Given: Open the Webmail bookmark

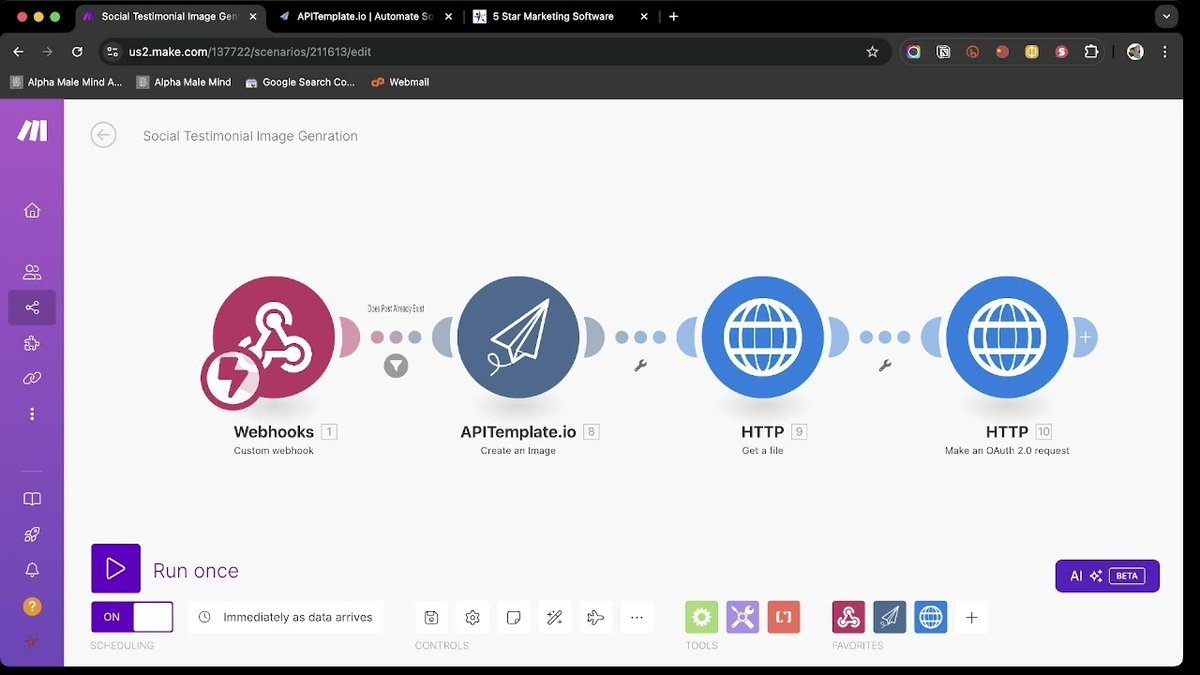Looking at the screenshot, I should click(400, 82).
